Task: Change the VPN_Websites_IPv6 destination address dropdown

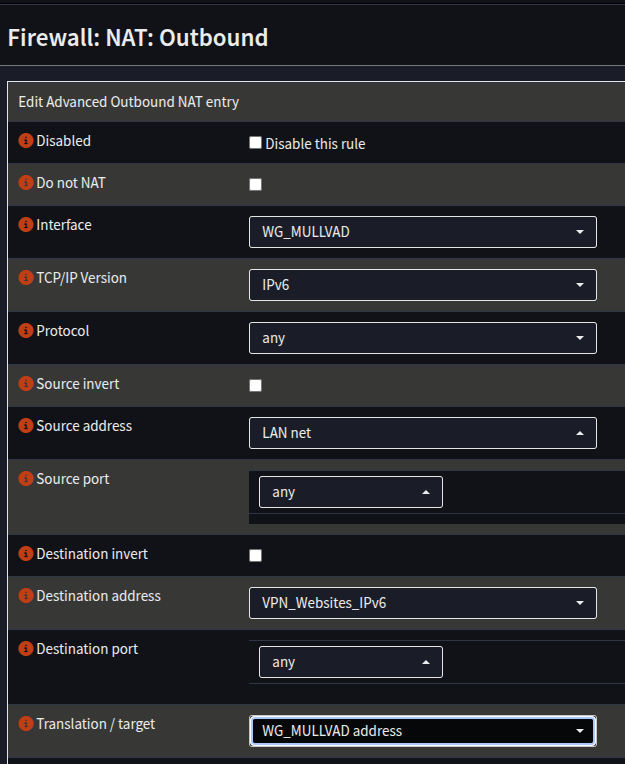Action: click(x=422, y=603)
